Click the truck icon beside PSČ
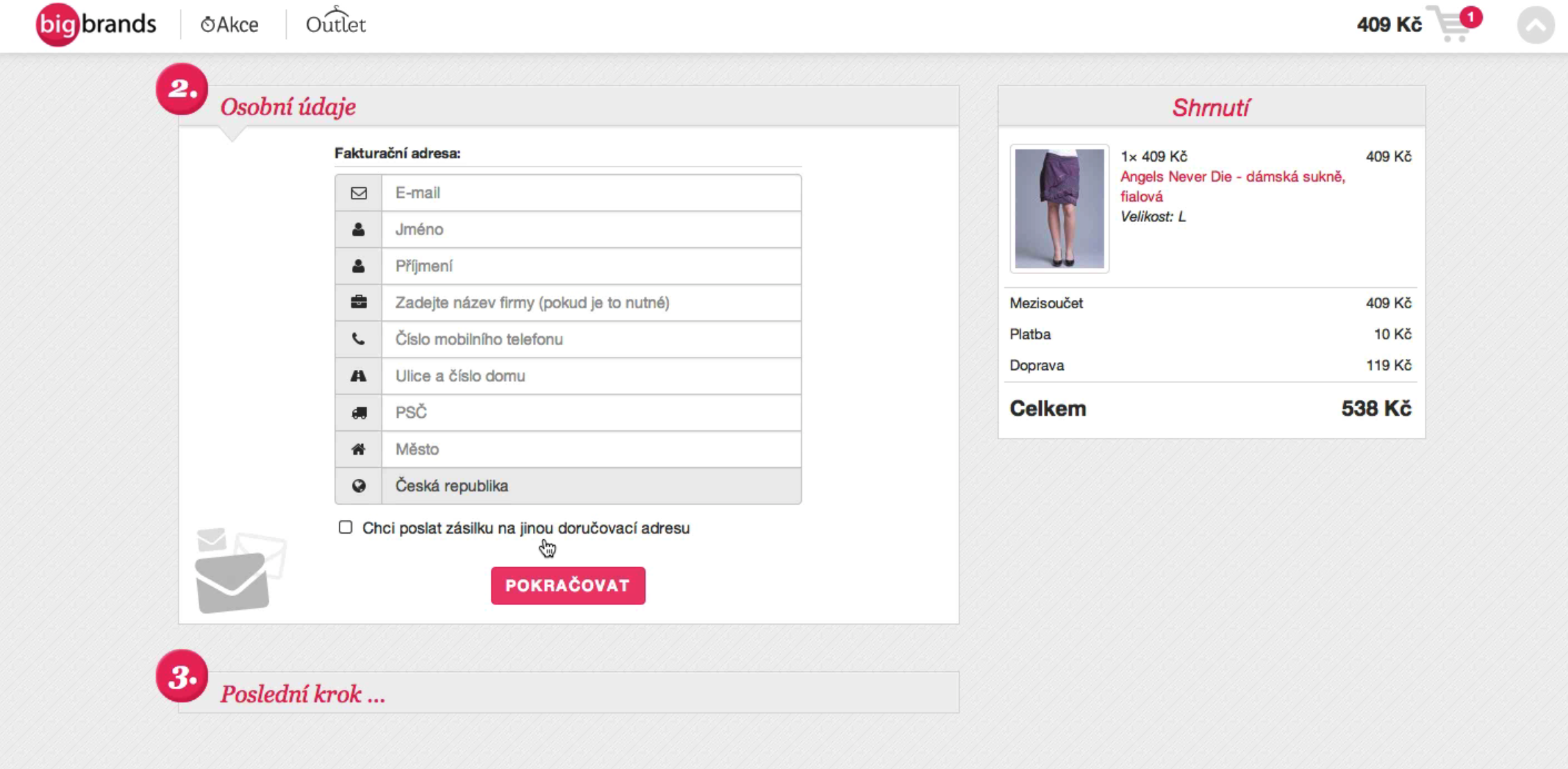Viewport: 1568px width, 769px height. (x=358, y=413)
